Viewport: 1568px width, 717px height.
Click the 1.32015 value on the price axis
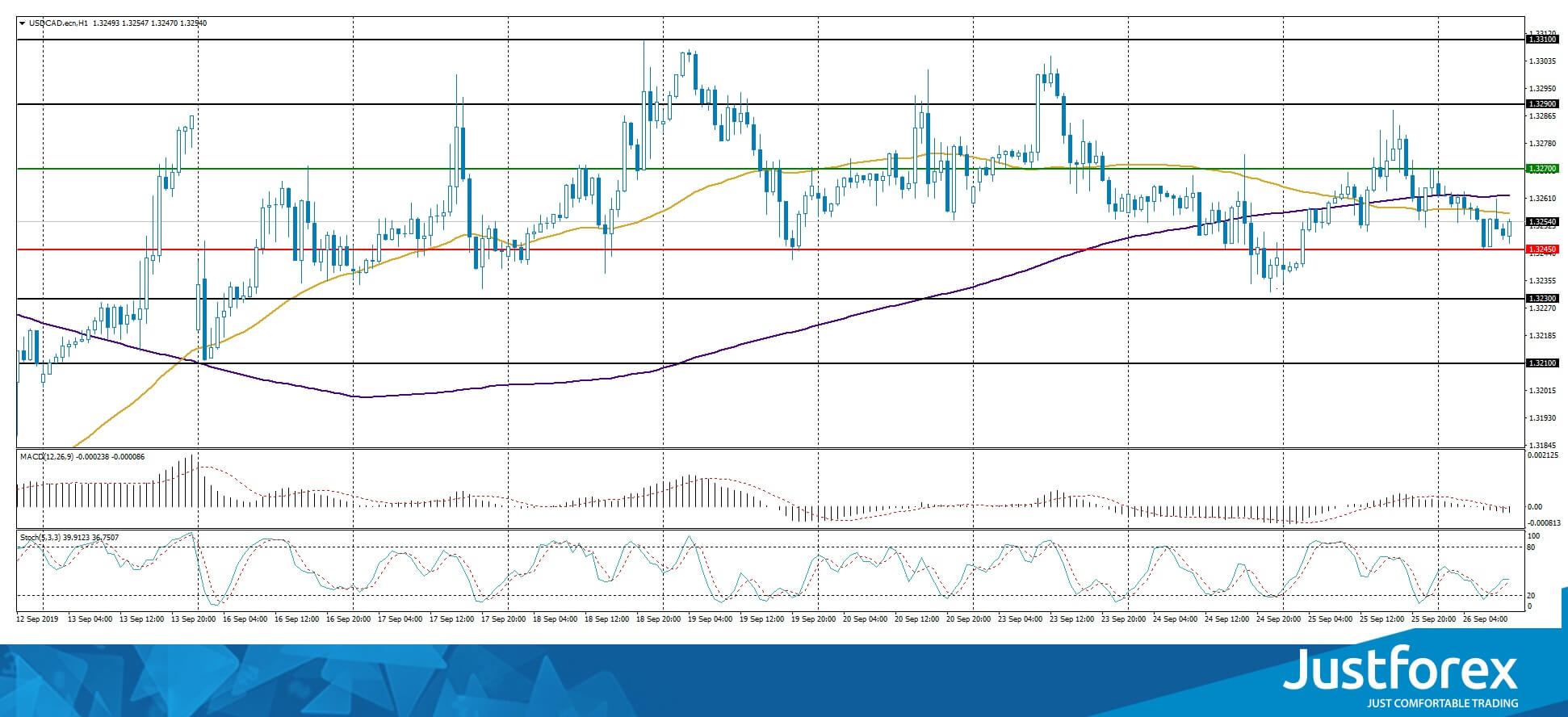(x=1543, y=391)
